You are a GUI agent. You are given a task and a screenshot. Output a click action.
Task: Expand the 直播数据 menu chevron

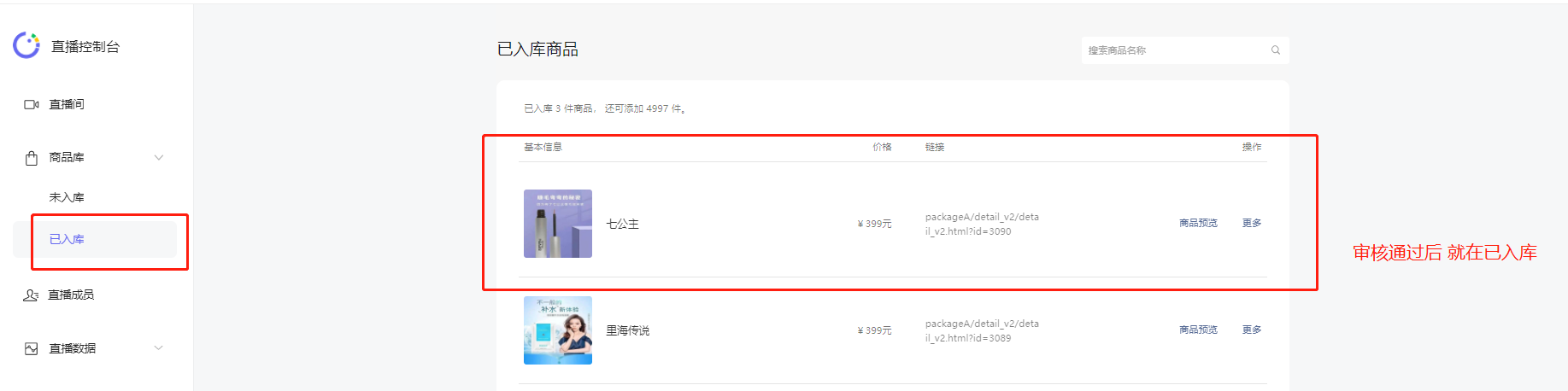point(159,347)
